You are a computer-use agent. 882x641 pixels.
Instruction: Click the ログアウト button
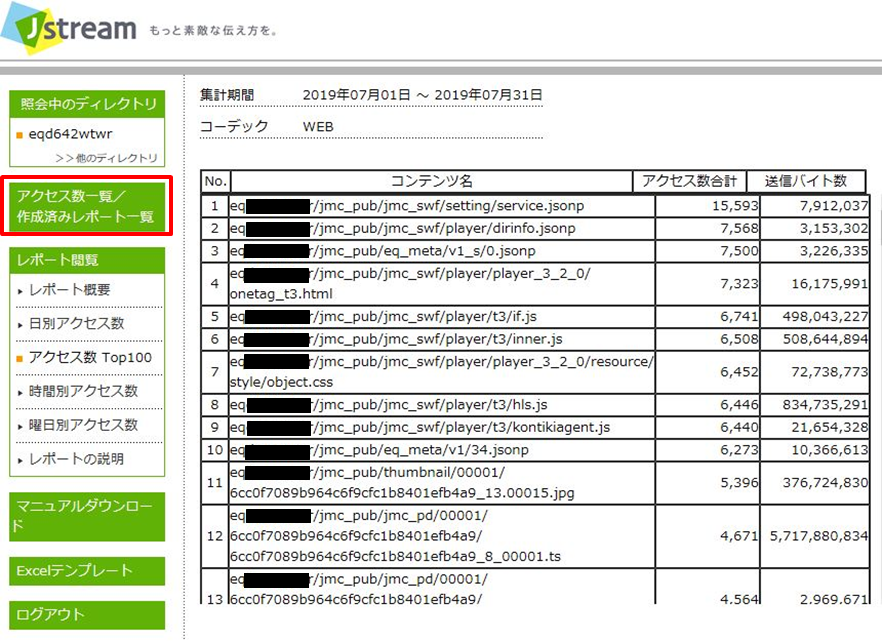click(x=87, y=615)
